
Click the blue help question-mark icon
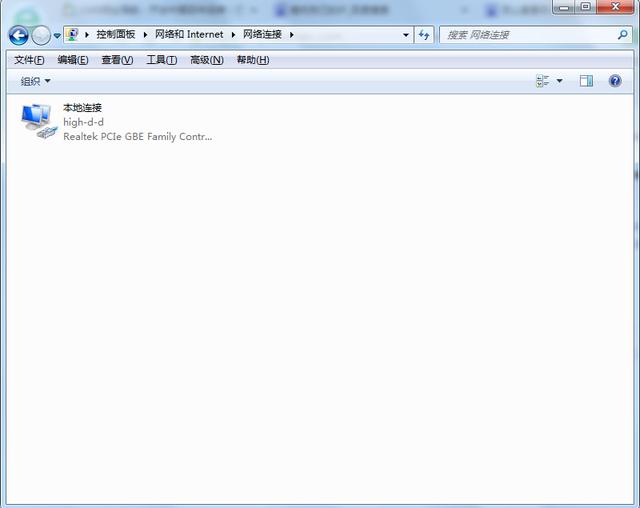pyautogui.click(x=615, y=81)
